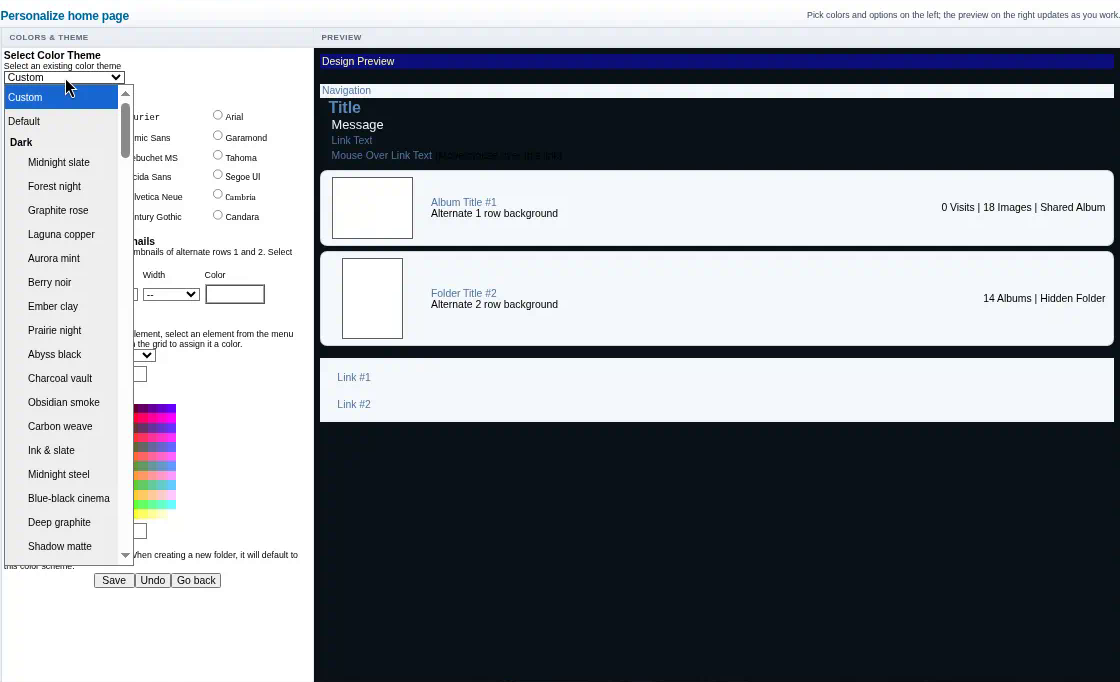Click the Personalize home page heading
Image resolution: width=1120 pixels, height=682 pixels.
point(65,16)
